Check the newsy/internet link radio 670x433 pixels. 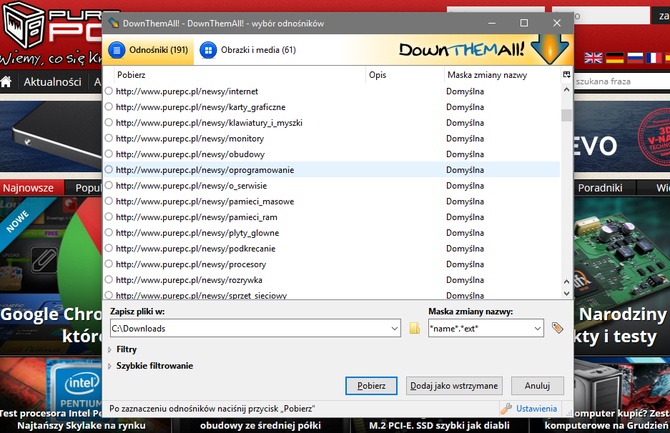pyautogui.click(x=109, y=91)
